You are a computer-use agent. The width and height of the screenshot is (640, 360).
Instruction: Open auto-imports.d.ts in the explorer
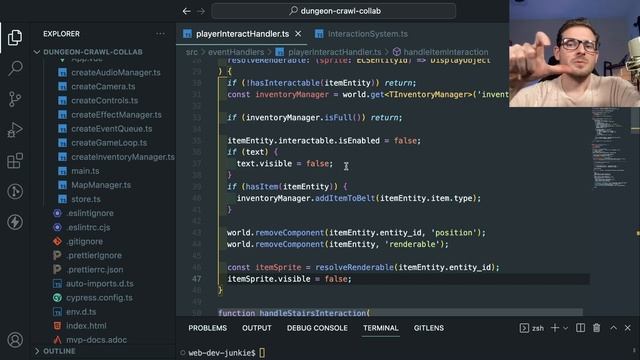[100, 284]
